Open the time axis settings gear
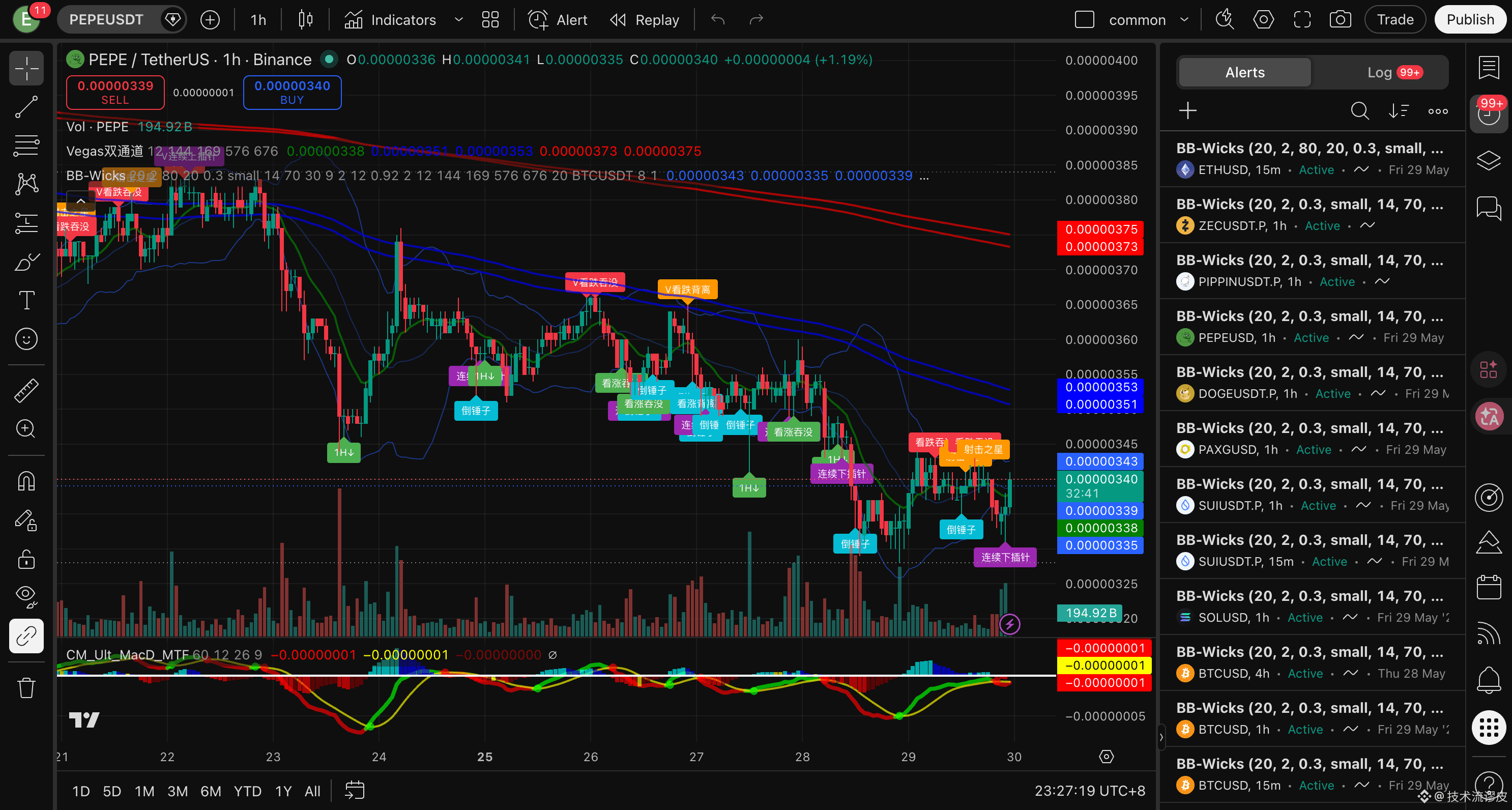This screenshot has height=810, width=1512. coord(1107,757)
